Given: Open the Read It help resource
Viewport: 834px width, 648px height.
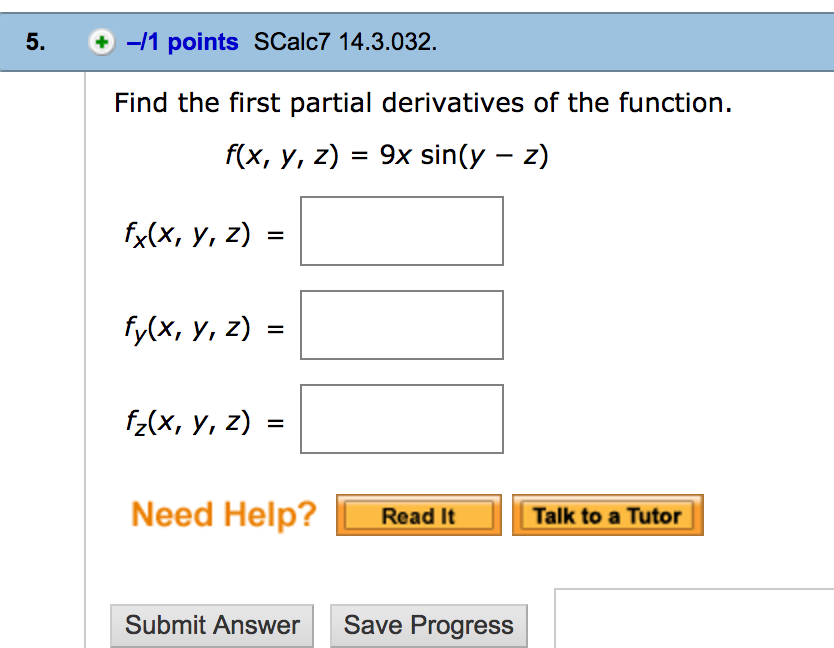Looking at the screenshot, I should pos(418,514).
